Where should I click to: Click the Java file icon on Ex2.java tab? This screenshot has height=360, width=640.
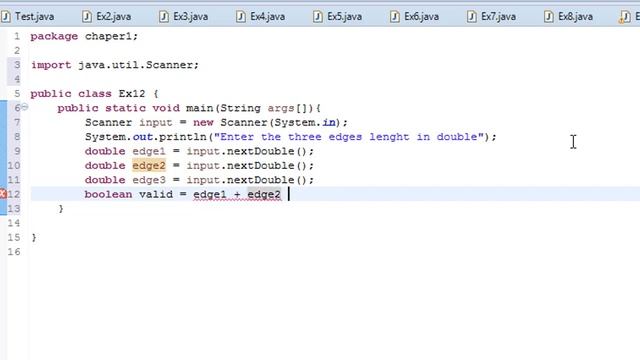(x=87, y=17)
